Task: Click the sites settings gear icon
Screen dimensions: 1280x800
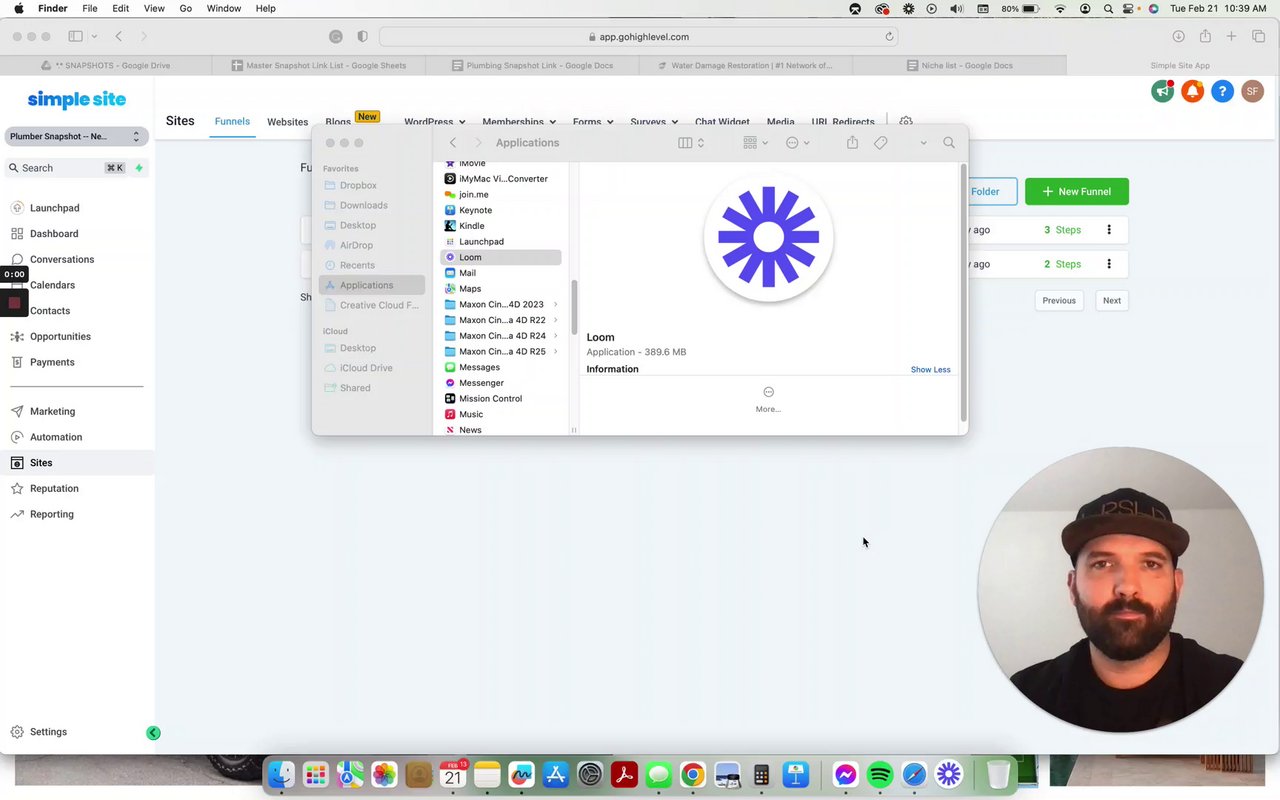Action: [x=905, y=122]
